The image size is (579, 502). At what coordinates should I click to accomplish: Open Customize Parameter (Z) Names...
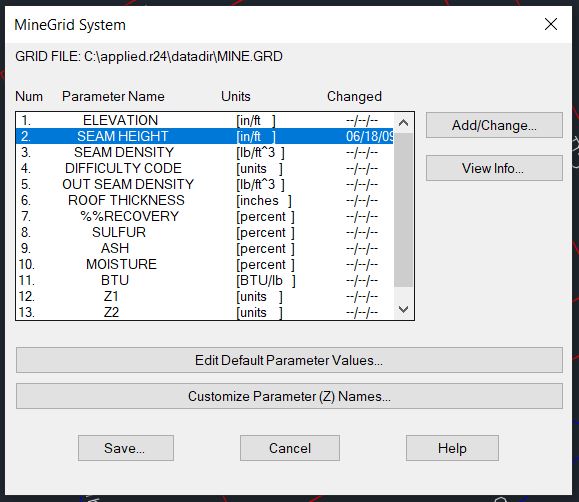coord(289,396)
